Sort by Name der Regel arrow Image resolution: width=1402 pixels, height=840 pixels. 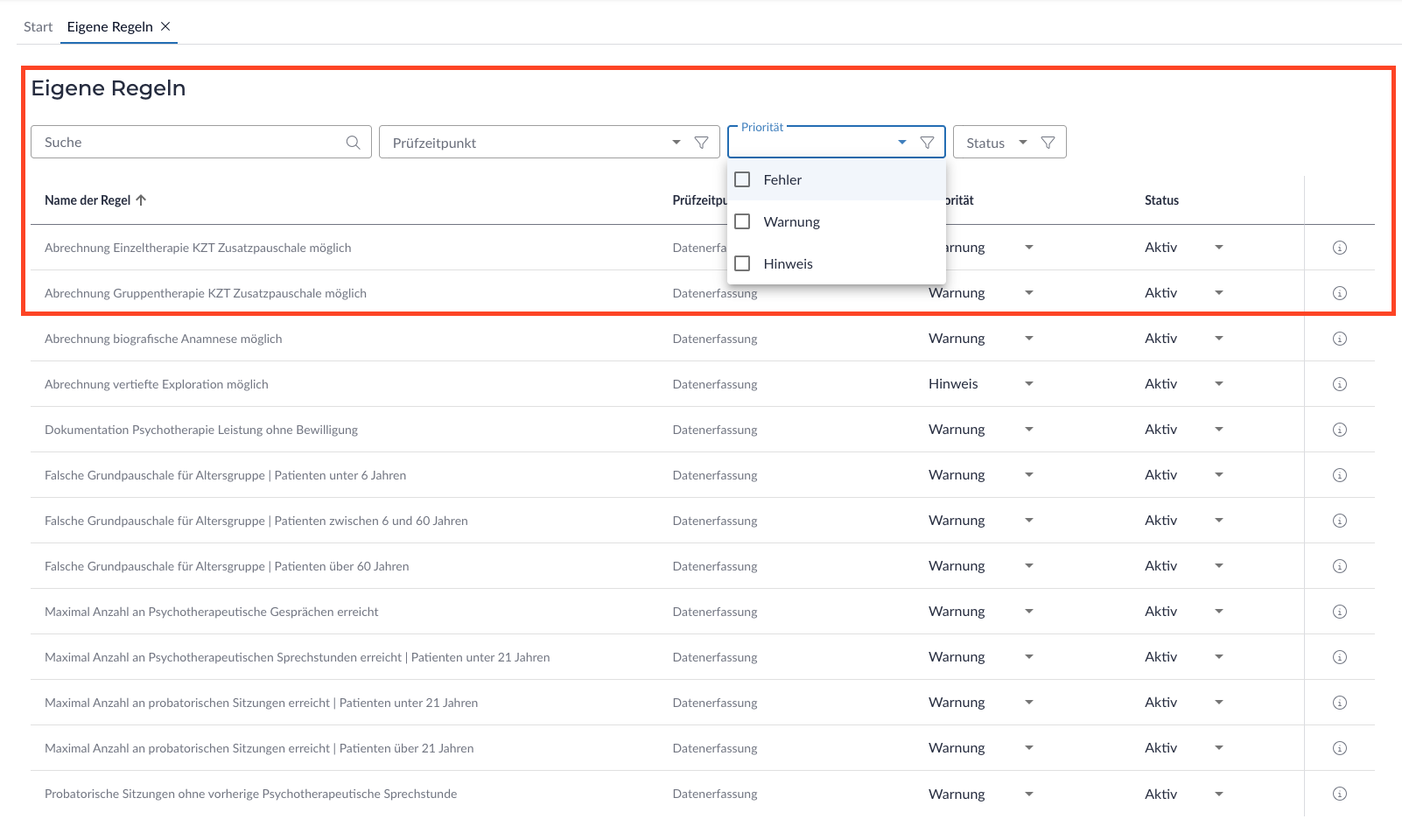point(141,200)
